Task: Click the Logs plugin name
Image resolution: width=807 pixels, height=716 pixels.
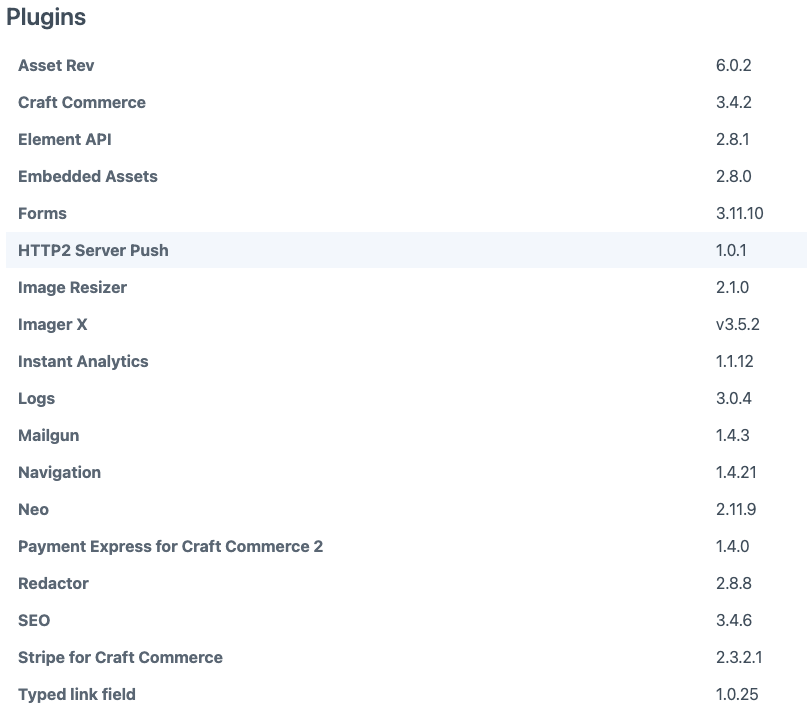Action: [36, 398]
